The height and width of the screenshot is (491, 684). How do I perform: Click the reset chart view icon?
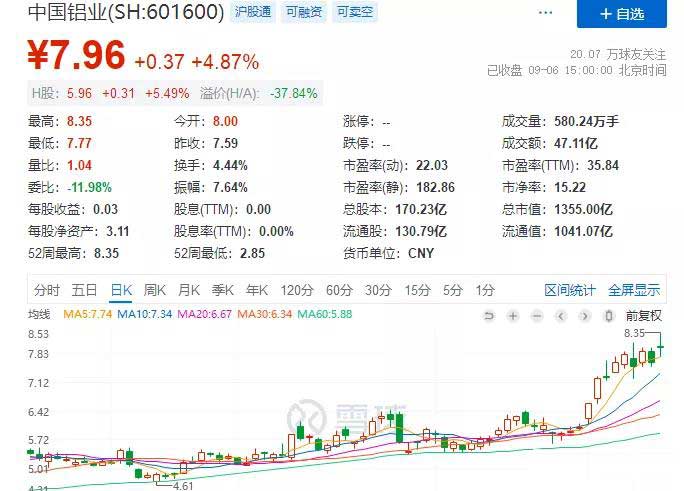(x=489, y=316)
